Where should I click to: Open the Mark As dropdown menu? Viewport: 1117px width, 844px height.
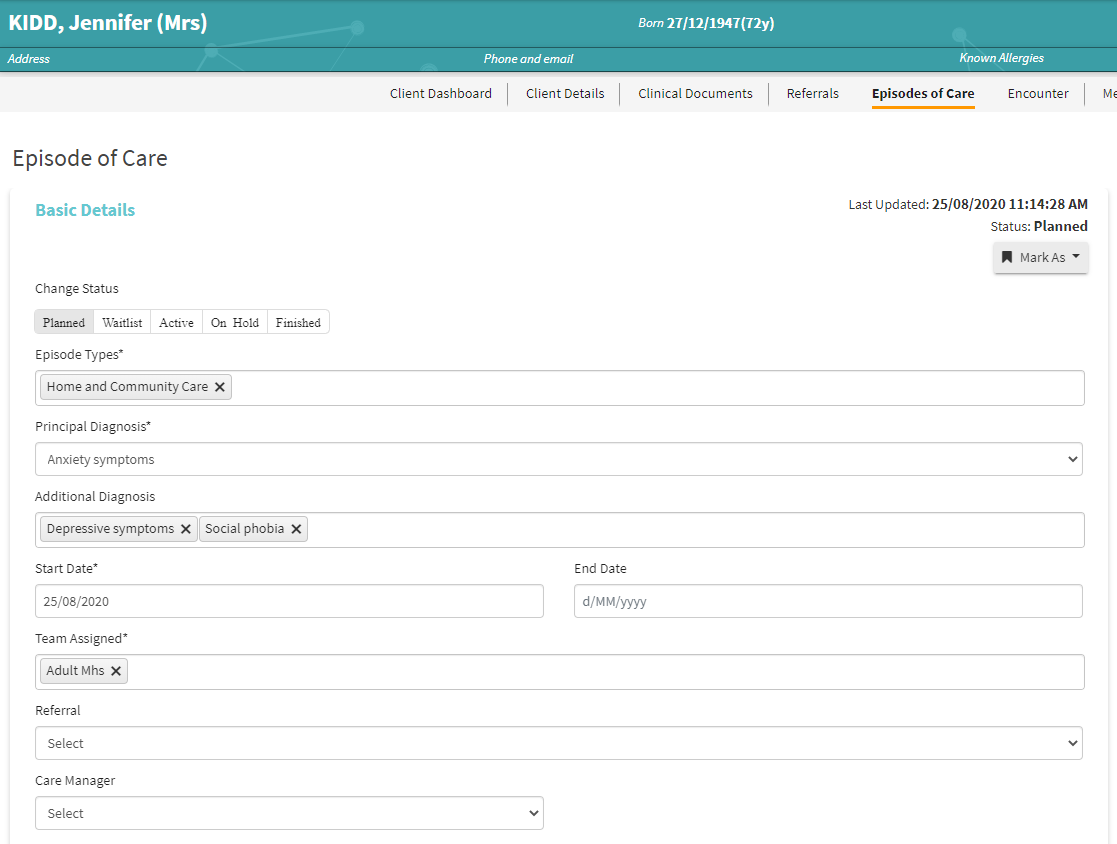click(1041, 257)
